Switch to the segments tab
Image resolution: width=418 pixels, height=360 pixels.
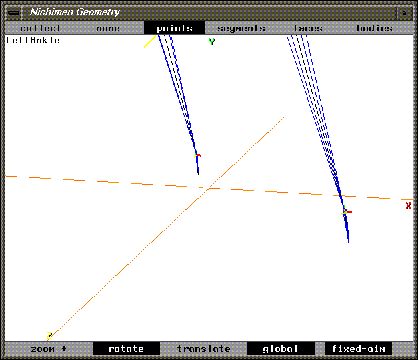tap(241, 28)
